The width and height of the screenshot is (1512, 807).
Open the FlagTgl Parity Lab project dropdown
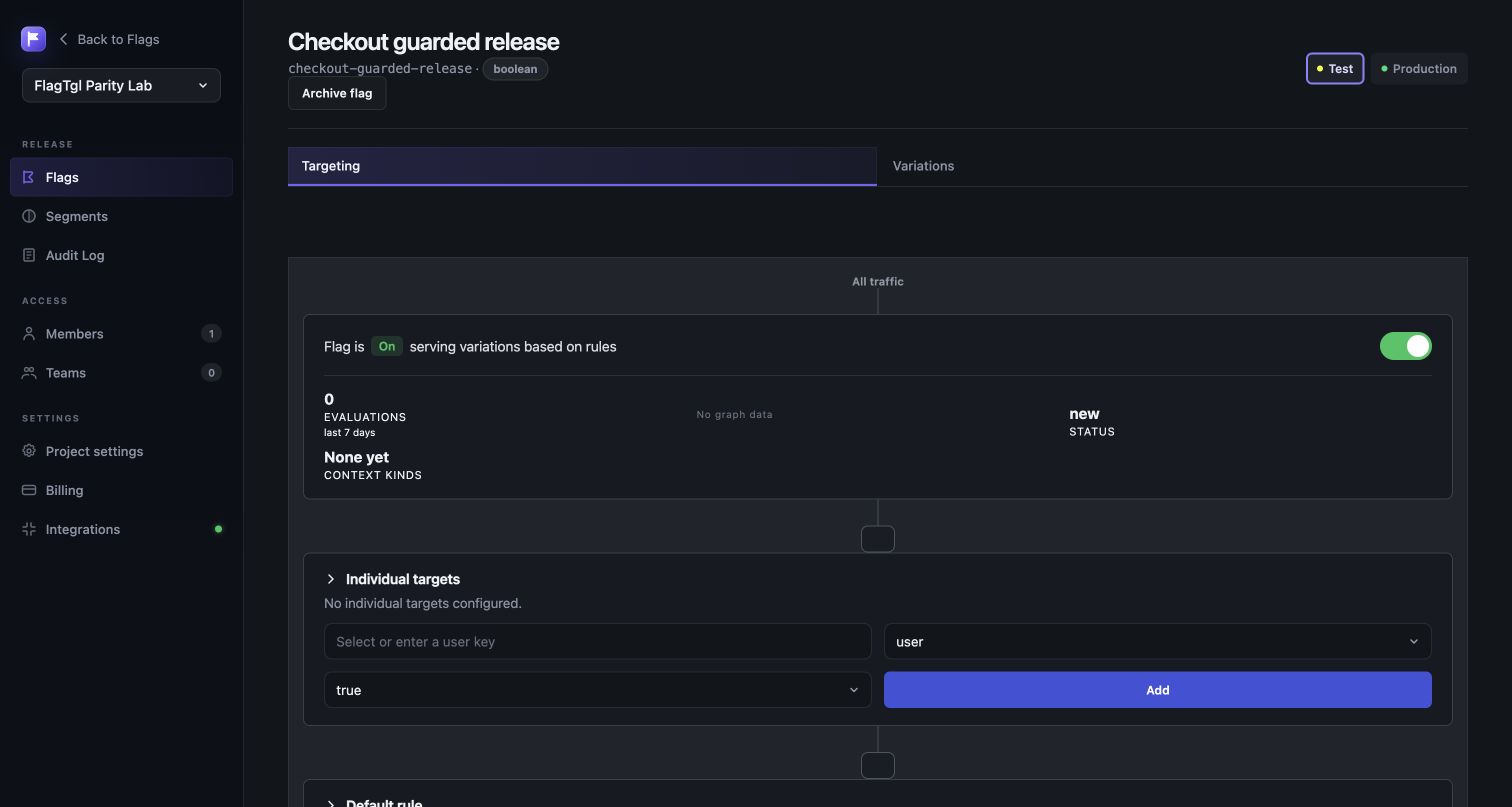click(121, 85)
